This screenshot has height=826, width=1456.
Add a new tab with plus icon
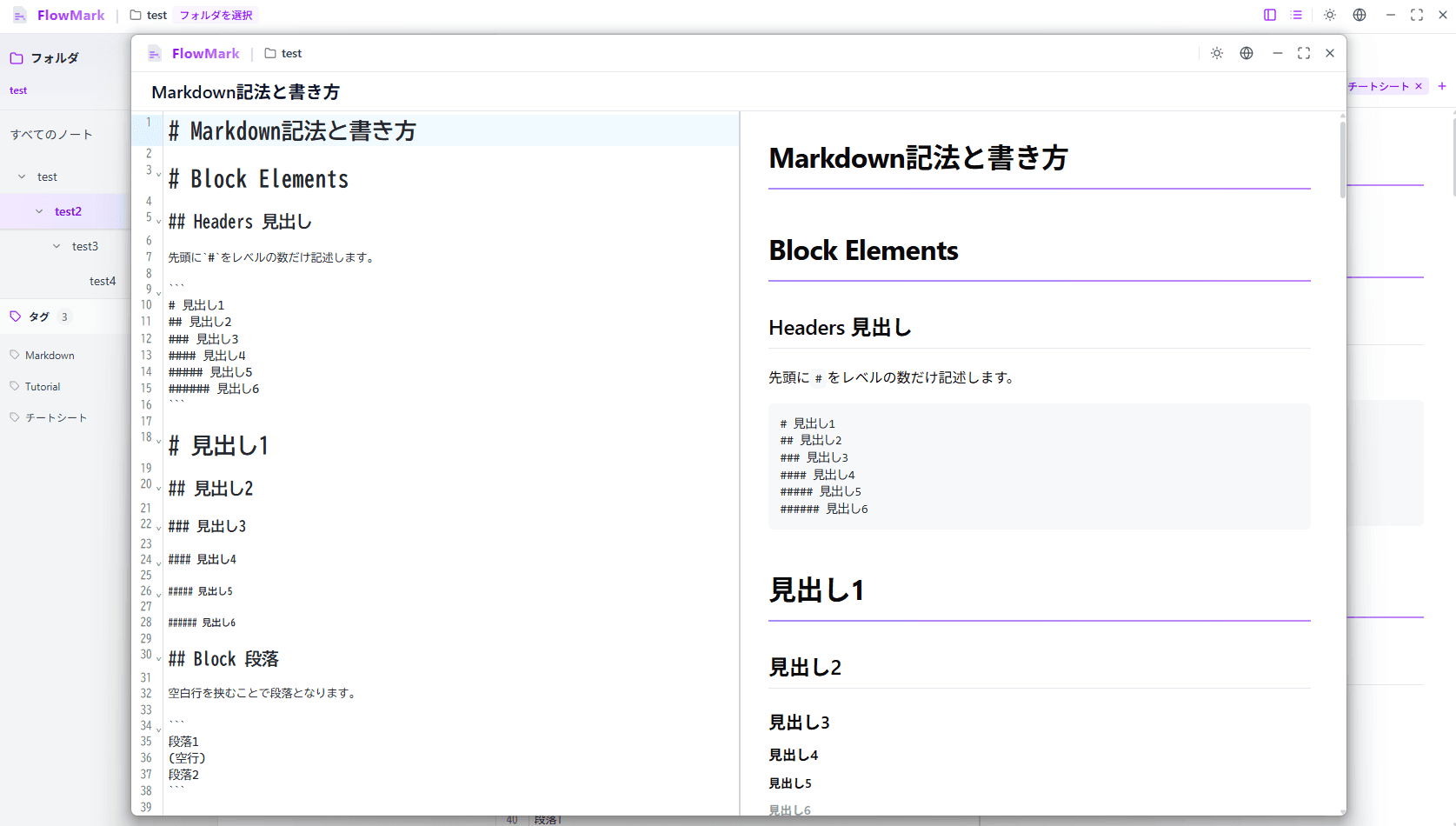tap(1442, 86)
